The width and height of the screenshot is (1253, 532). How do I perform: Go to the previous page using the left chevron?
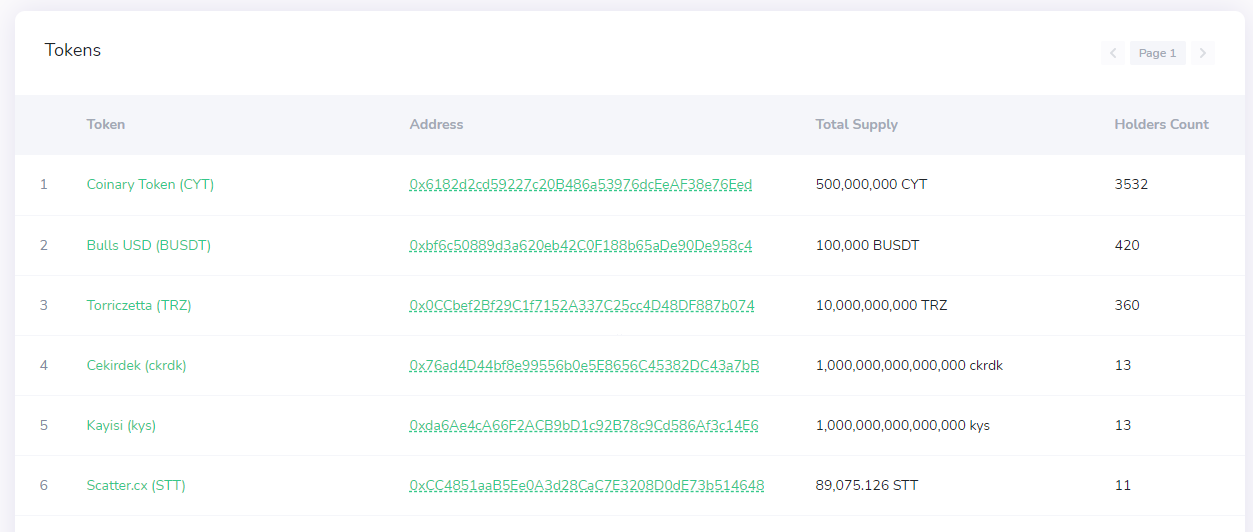[1113, 53]
